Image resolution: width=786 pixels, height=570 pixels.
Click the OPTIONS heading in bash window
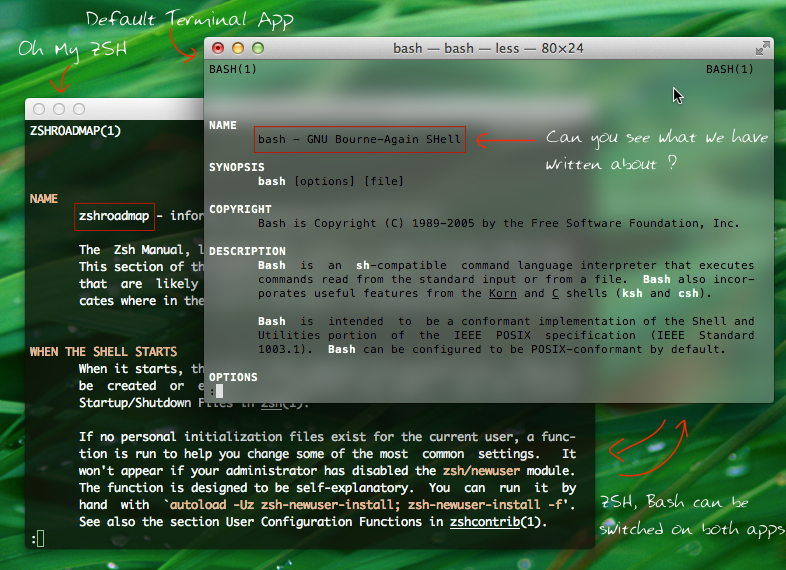click(x=233, y=377)
